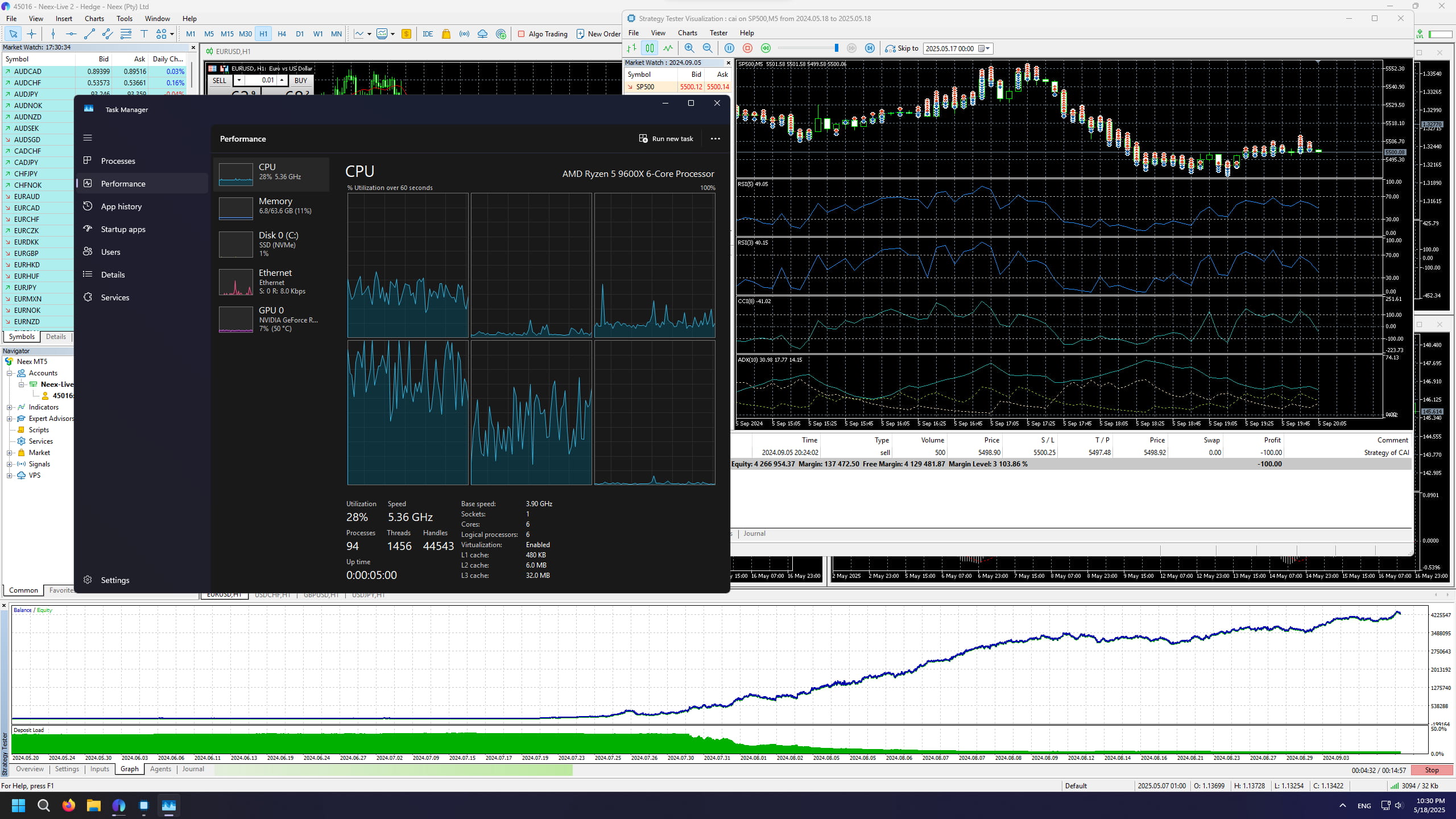Image resolution: width=1456 pixels, height=819 pixels.
Task: Open the Tester menu in Strategy Tester window
Action: (x=718, y=33)
